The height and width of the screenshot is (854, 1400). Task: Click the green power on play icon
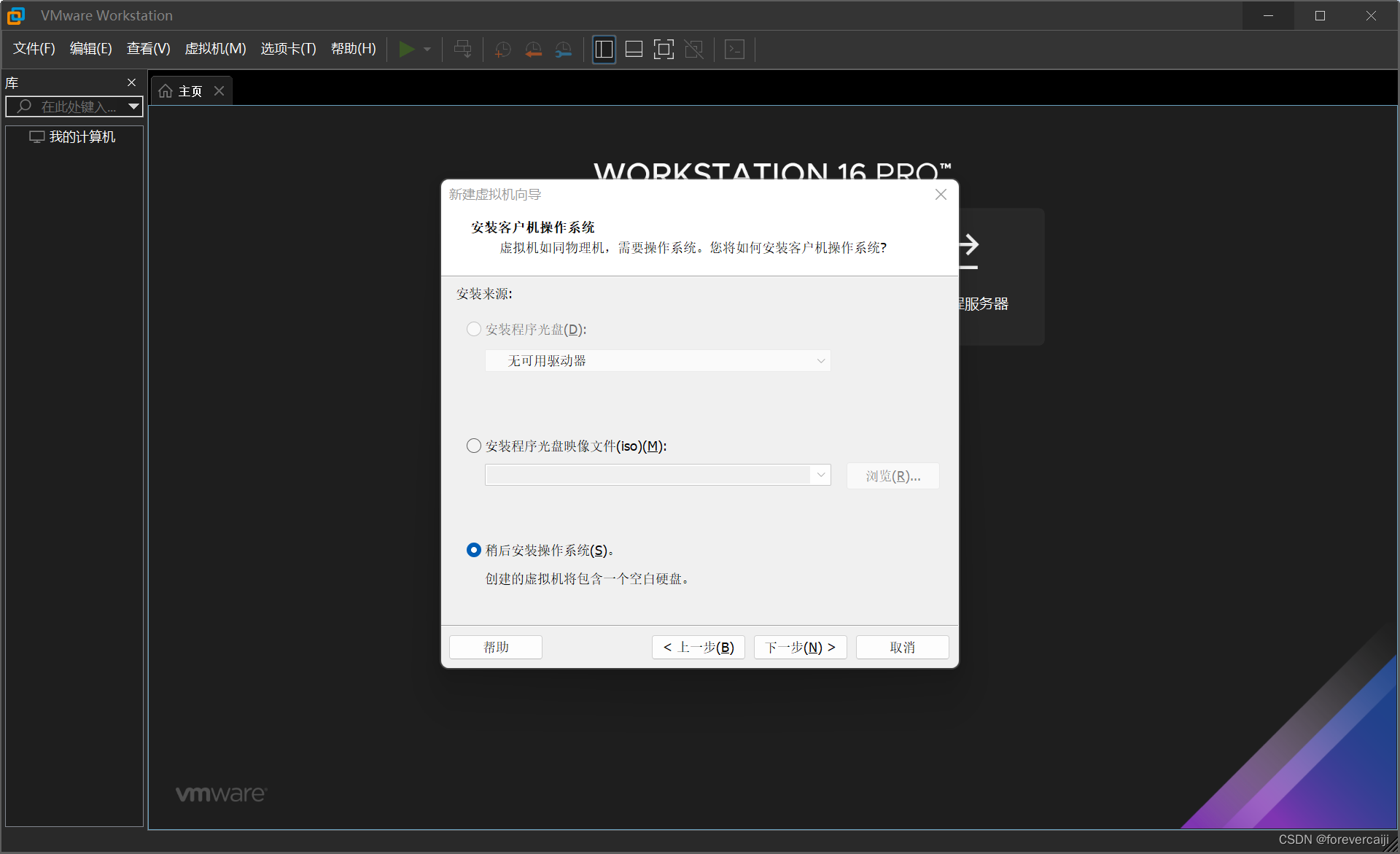point(406,49)
